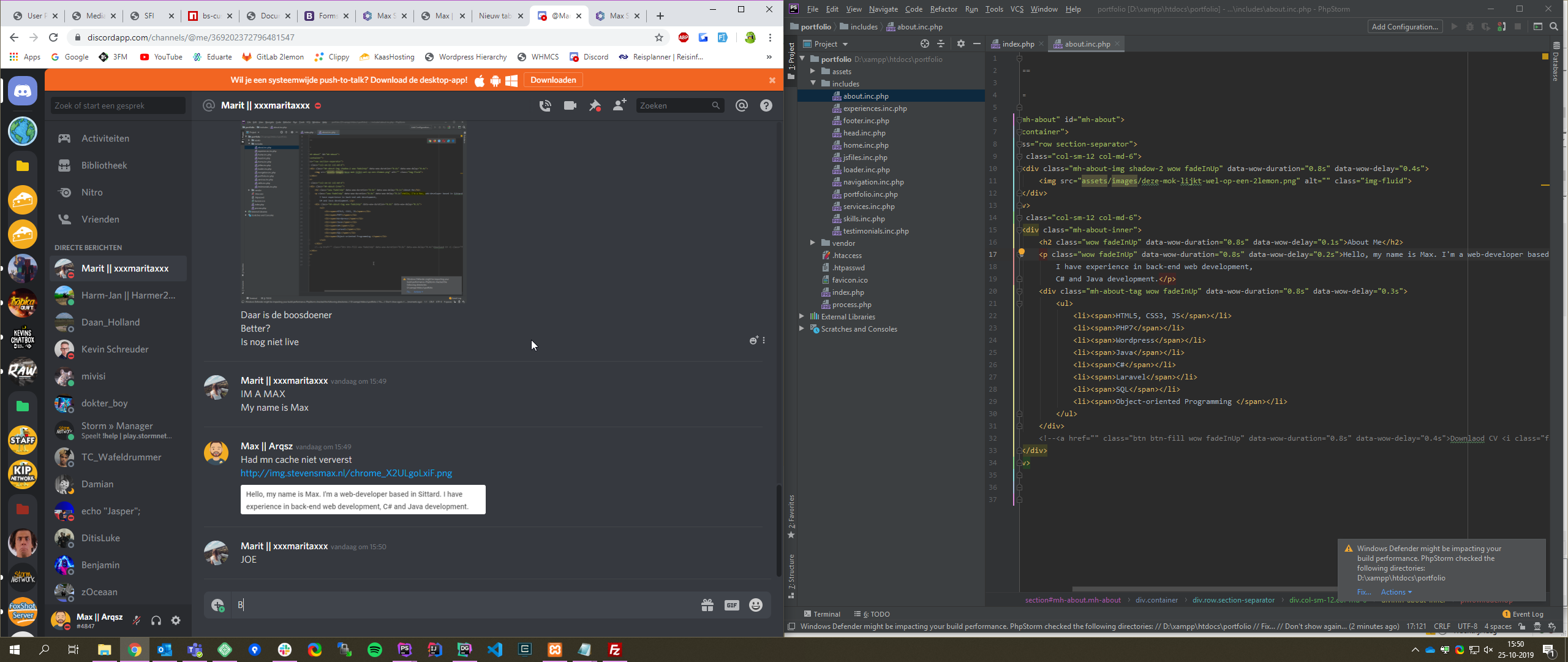Open the Discord emoji picker
1568x662 pixels.
[x=756, y=605]
